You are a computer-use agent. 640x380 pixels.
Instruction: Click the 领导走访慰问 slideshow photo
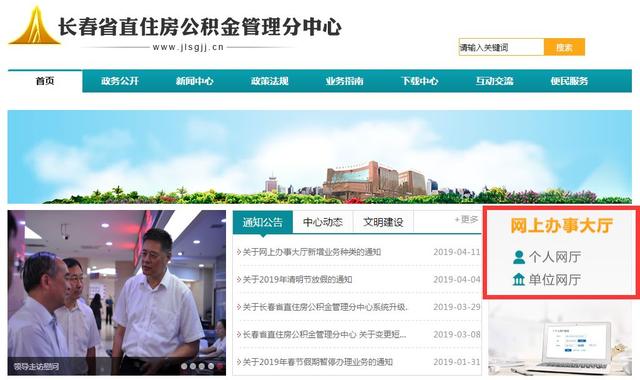pos(117,293)
